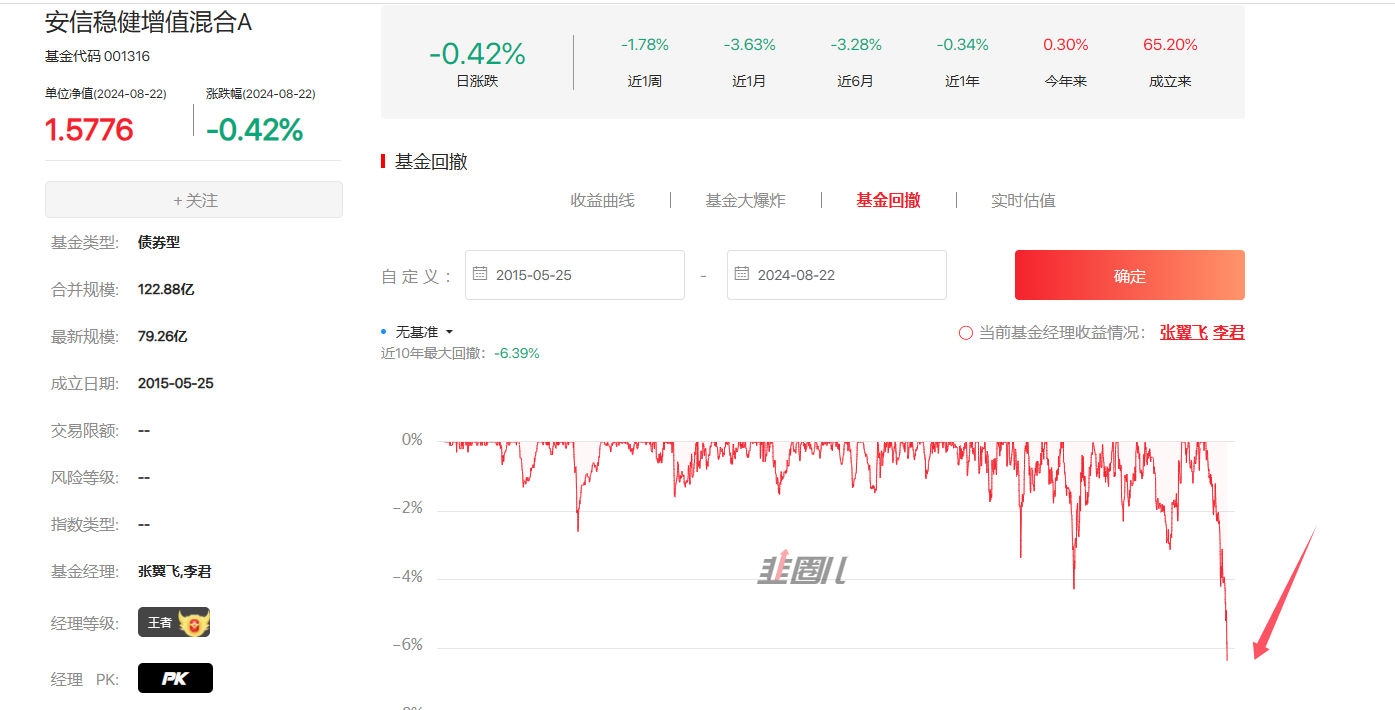Click the 近1年 return -0.34%
Screen dimensions: 1395x710
(x=962, y=45)
